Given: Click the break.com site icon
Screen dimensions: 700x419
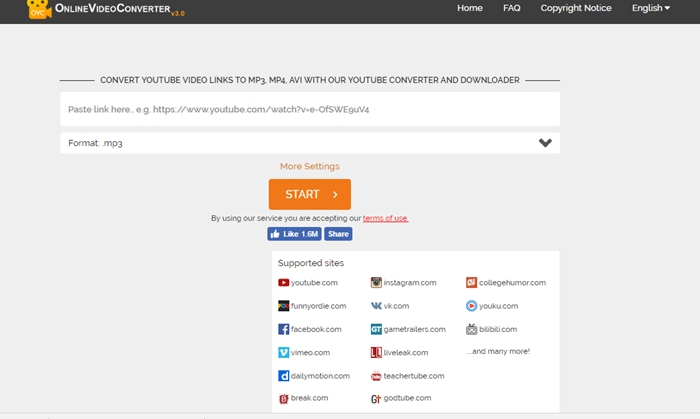Looking at the screenshot, I should point(283,398).
